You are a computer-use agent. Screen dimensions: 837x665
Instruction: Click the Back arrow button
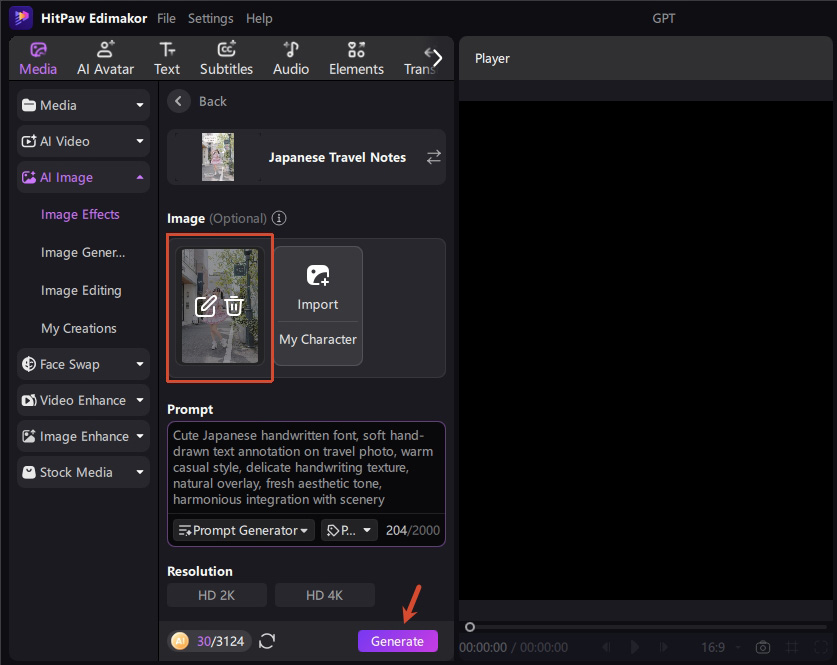[x=179, y=101]
